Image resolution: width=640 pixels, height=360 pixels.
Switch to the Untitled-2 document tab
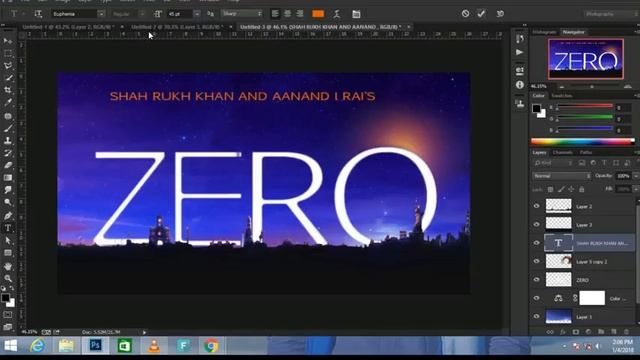tap(177, 27)
